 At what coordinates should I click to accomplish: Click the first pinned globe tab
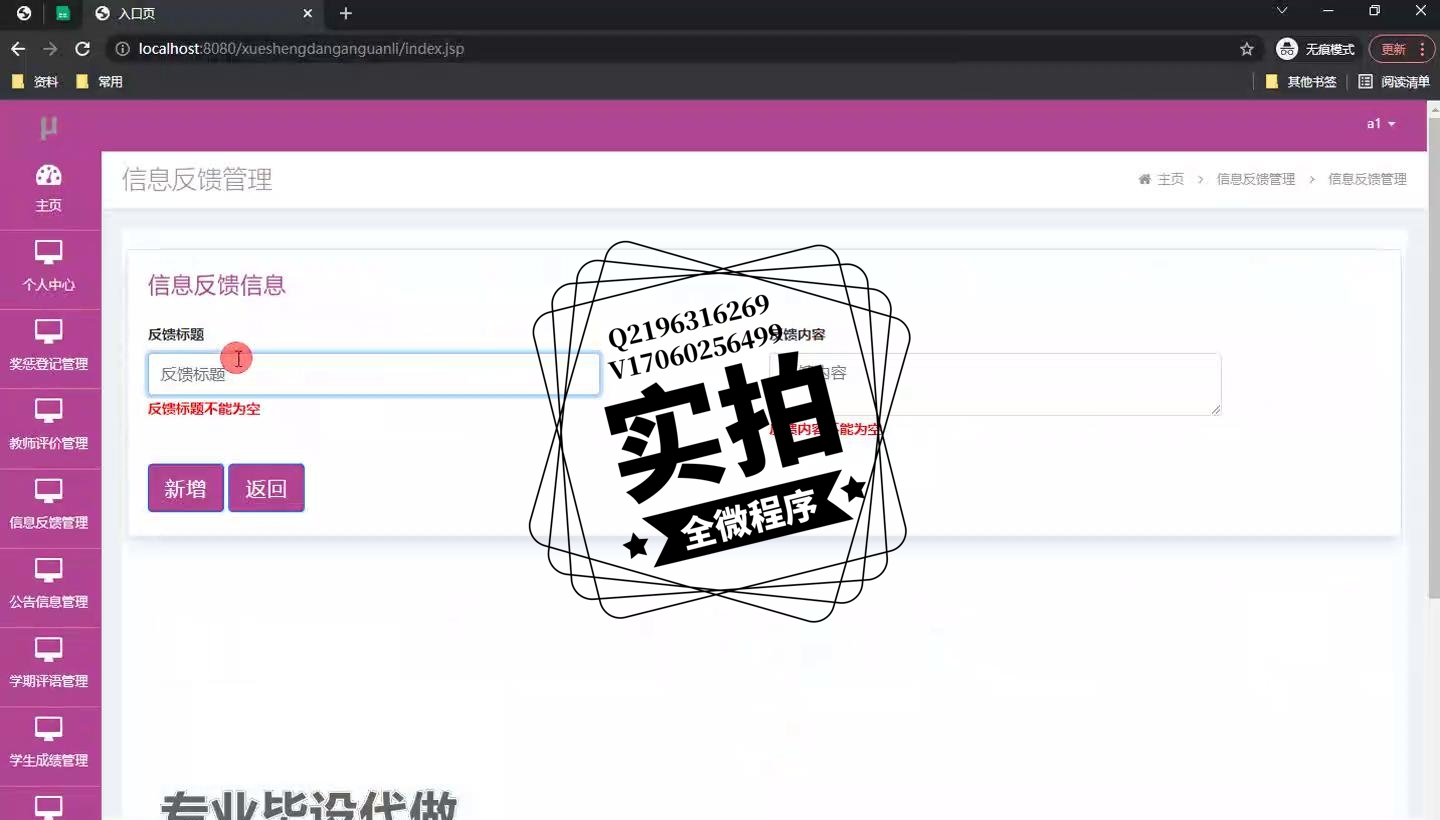pos(24,14)
